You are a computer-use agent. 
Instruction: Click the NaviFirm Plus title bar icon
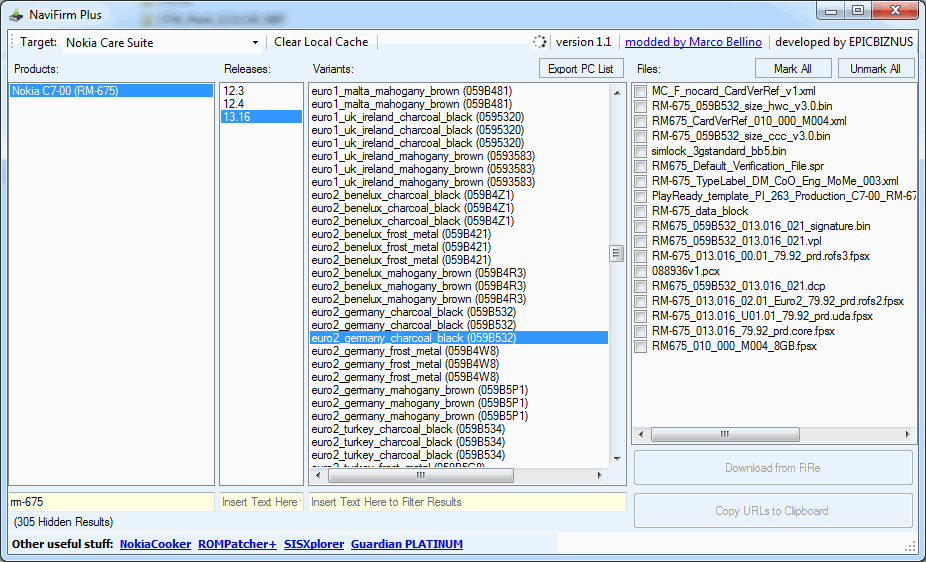coord(16,15)
